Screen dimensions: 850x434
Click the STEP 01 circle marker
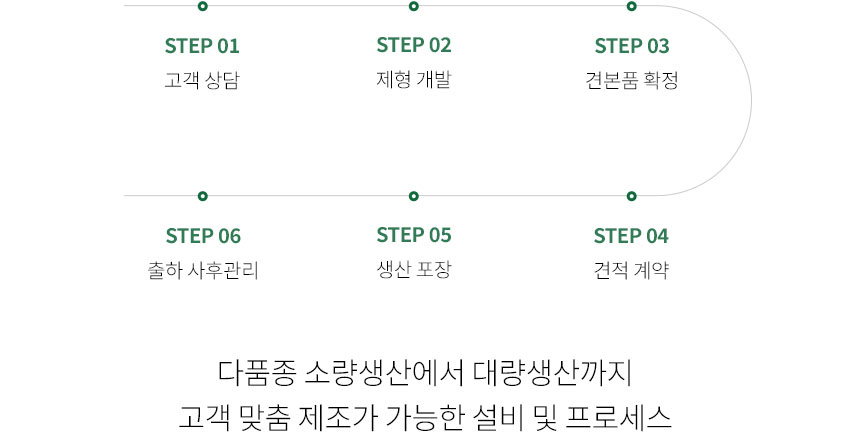[203, 6]
